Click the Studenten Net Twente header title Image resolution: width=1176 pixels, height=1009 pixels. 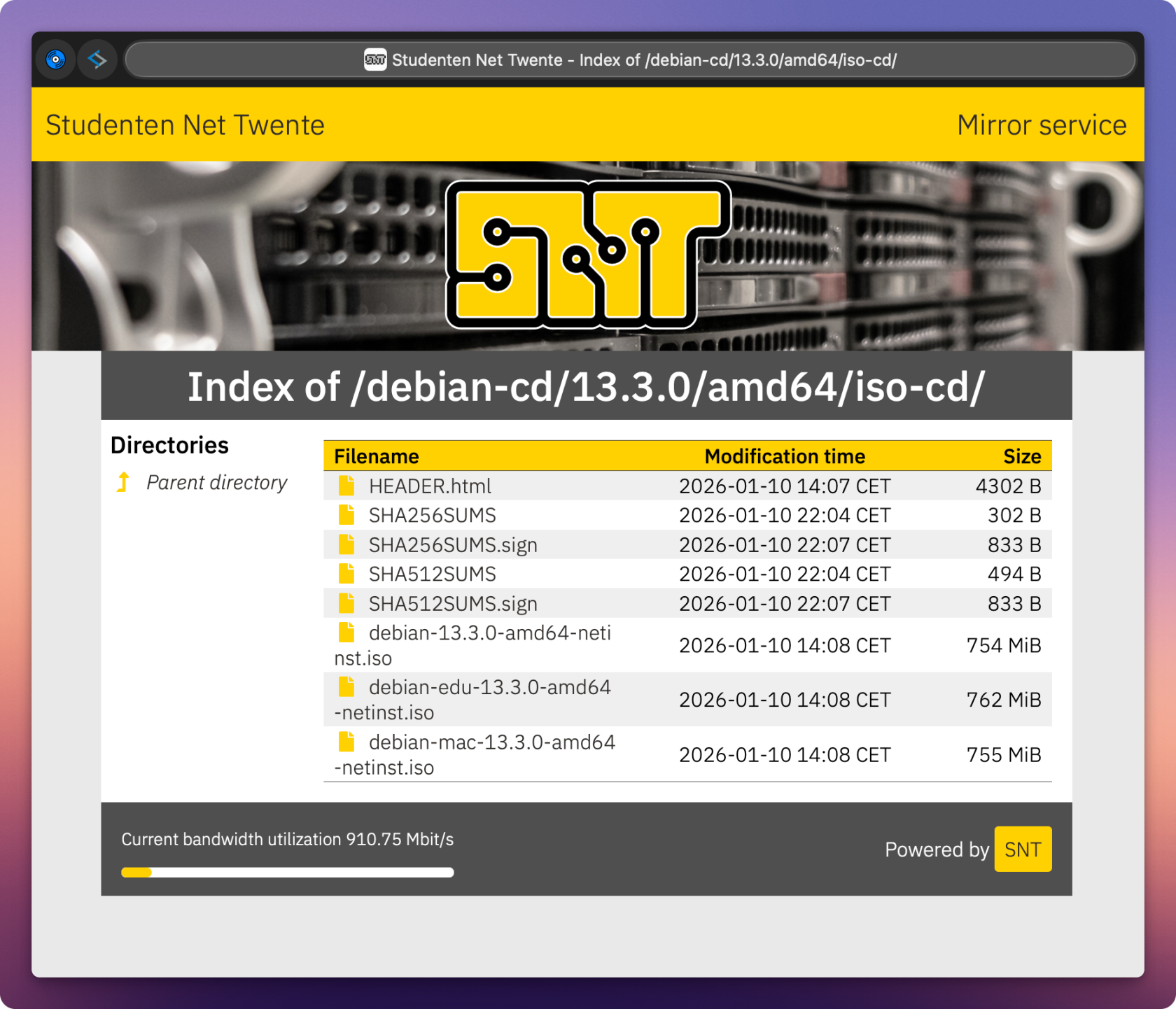pyautogui.click(x=185, y=125)
